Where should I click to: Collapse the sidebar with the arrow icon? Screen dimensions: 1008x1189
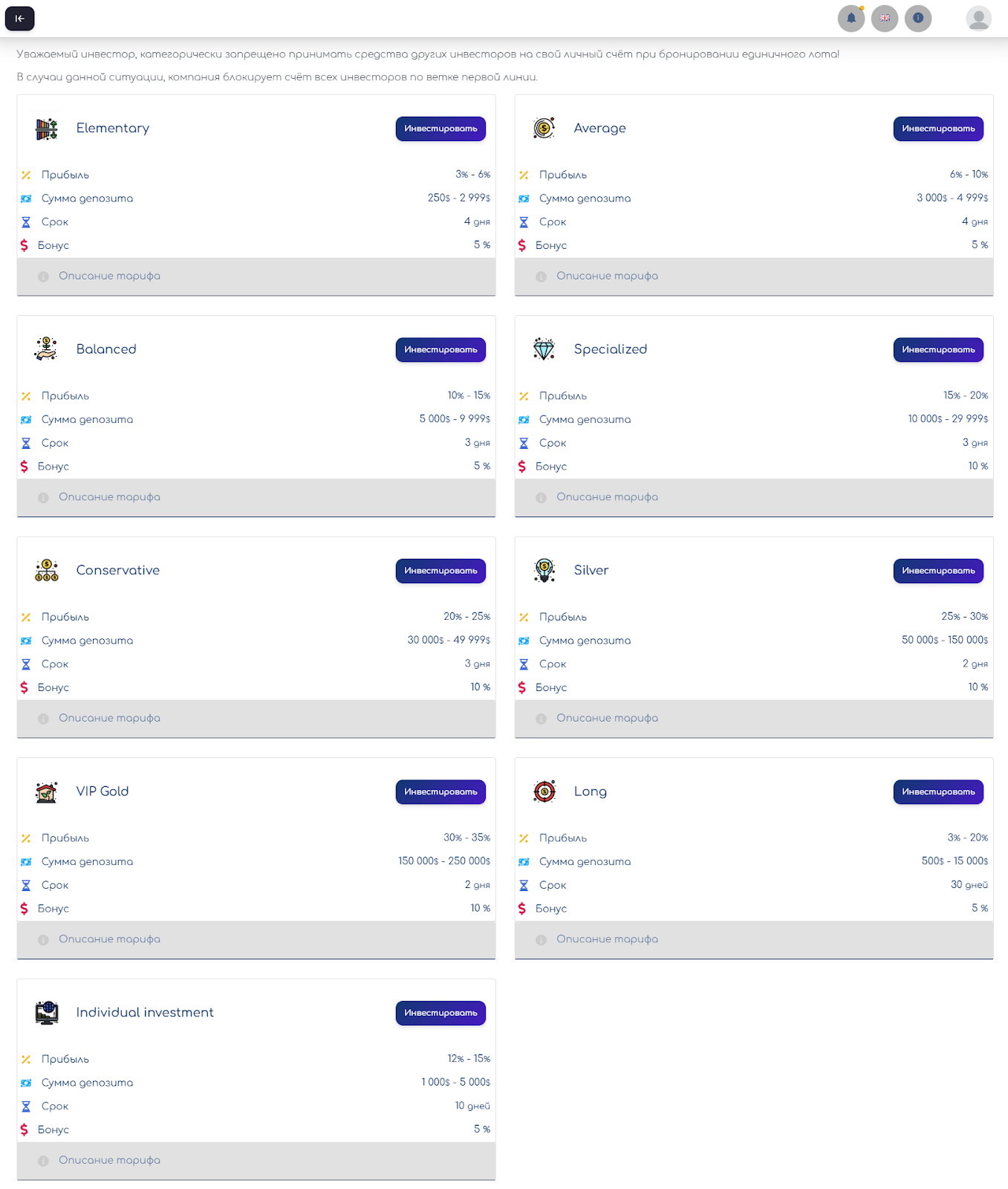point(20,19)
